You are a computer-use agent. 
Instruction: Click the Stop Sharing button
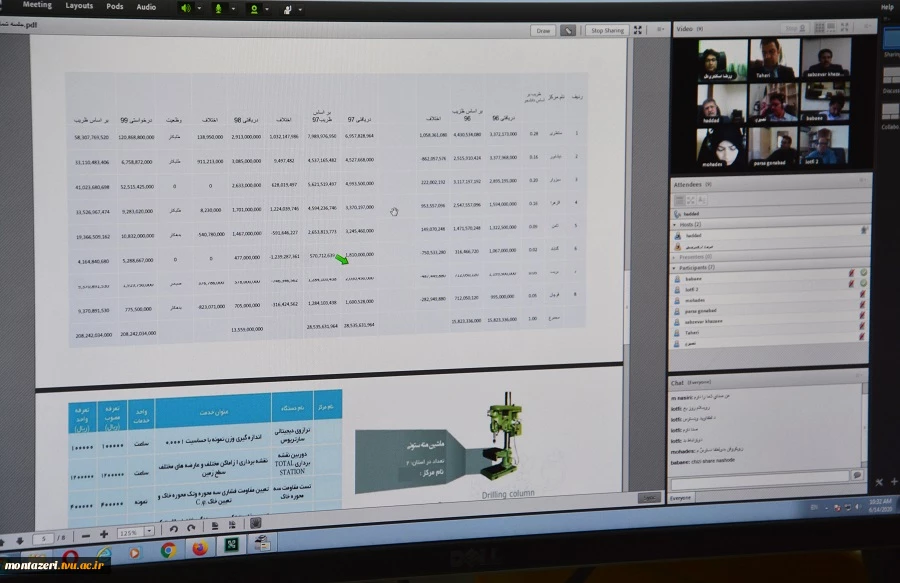[607, 30]
